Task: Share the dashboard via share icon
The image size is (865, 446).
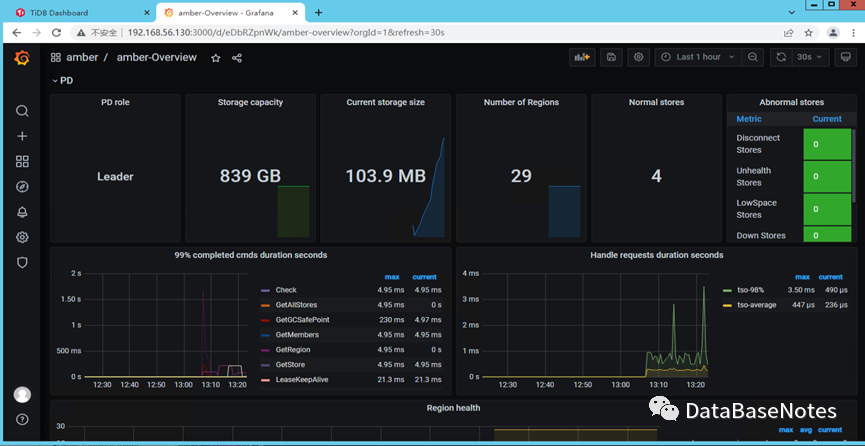Action: pos(237,58)
